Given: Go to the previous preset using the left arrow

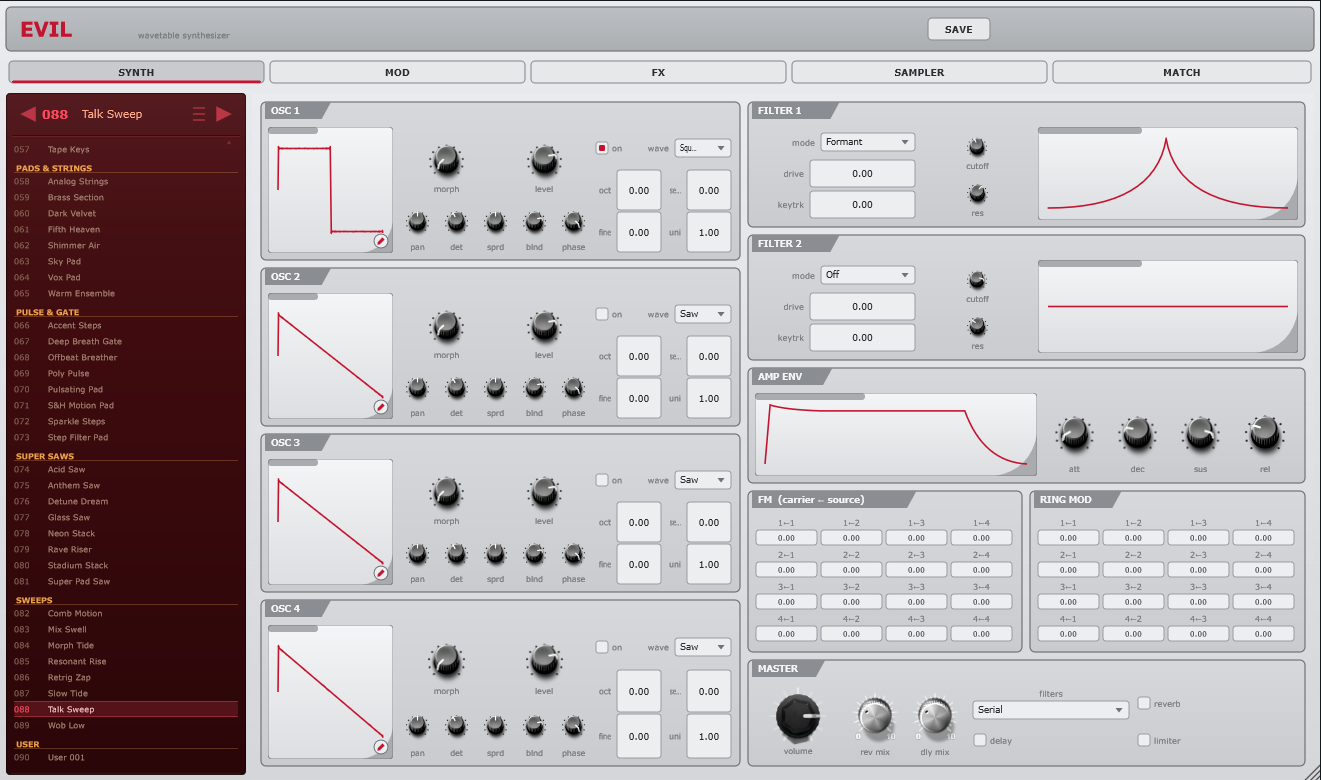Looking at the screenshot, I should click(x=28, y=114).
